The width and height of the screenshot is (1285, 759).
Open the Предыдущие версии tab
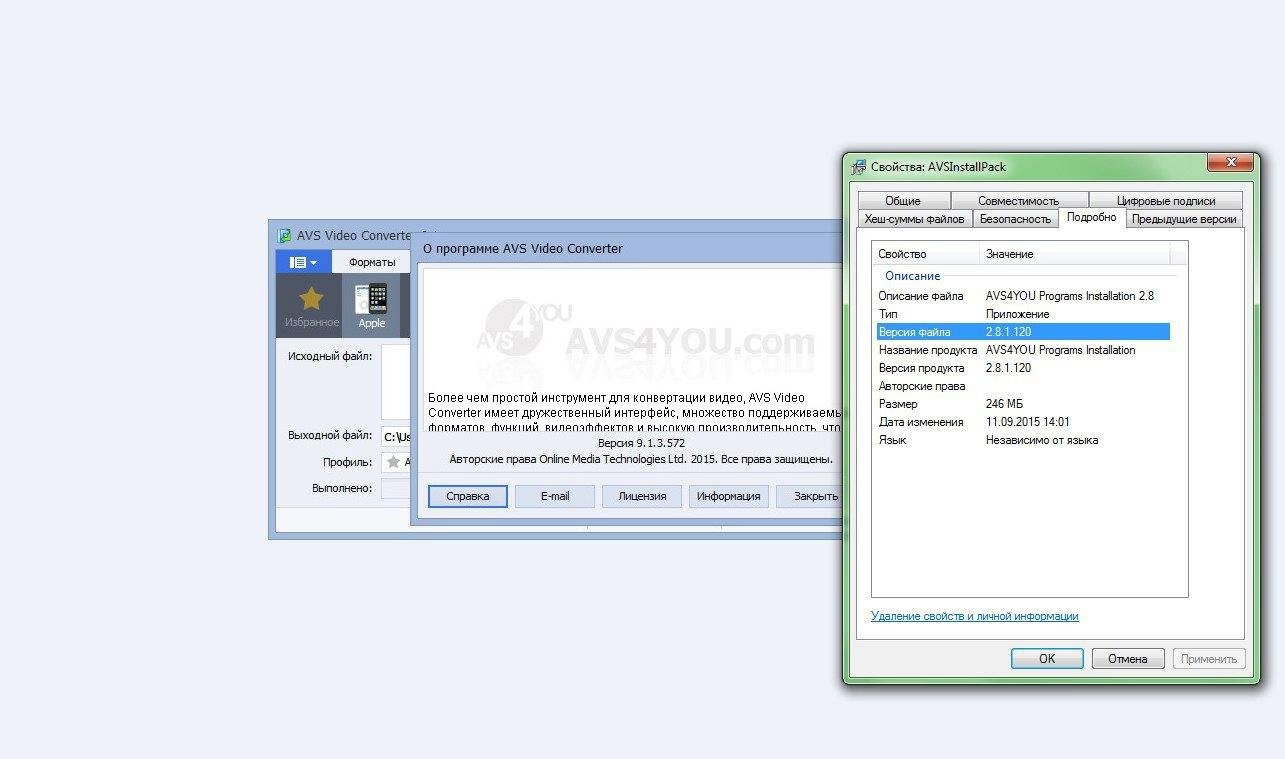tap(1184, 219)
